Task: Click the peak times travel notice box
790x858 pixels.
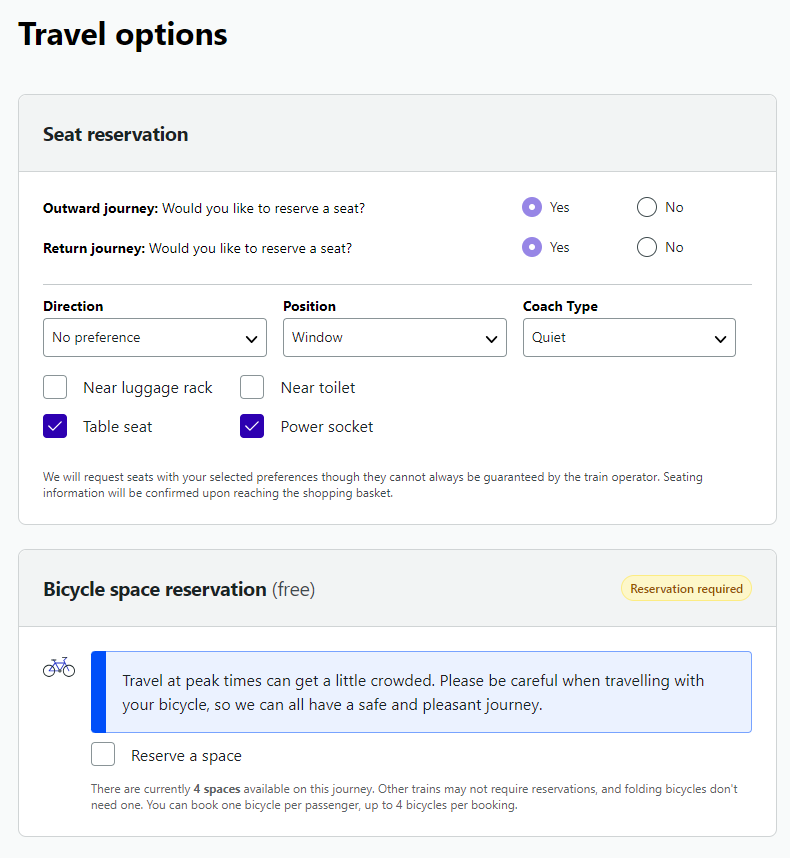Action: click(x=420, y=692)
